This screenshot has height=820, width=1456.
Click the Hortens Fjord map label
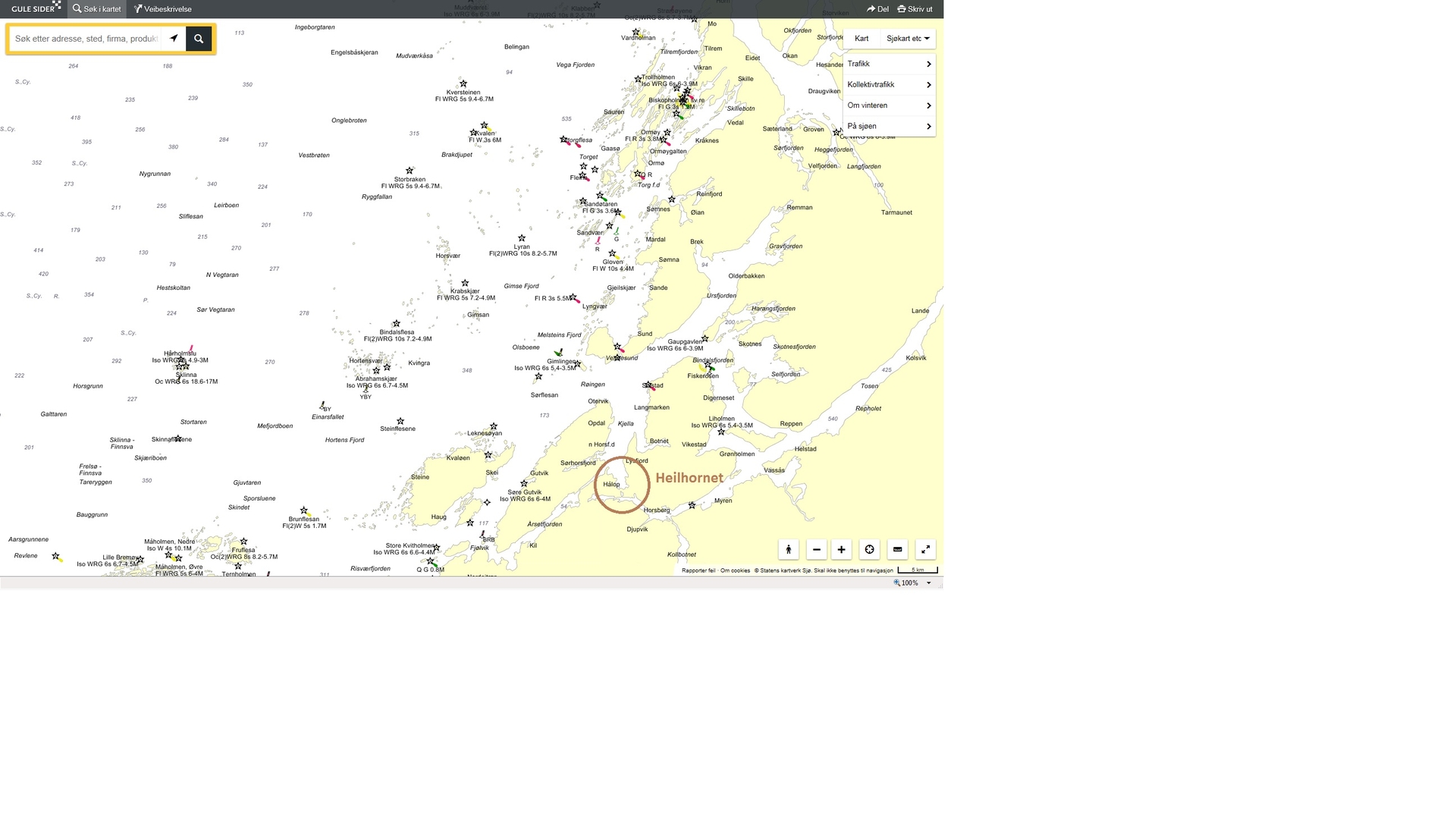[345, 440]
